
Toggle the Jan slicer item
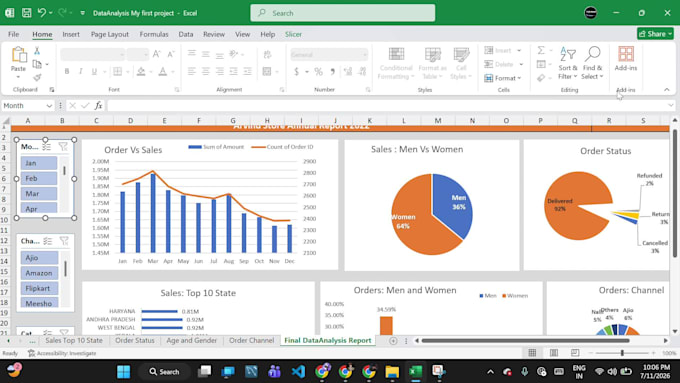39,163
